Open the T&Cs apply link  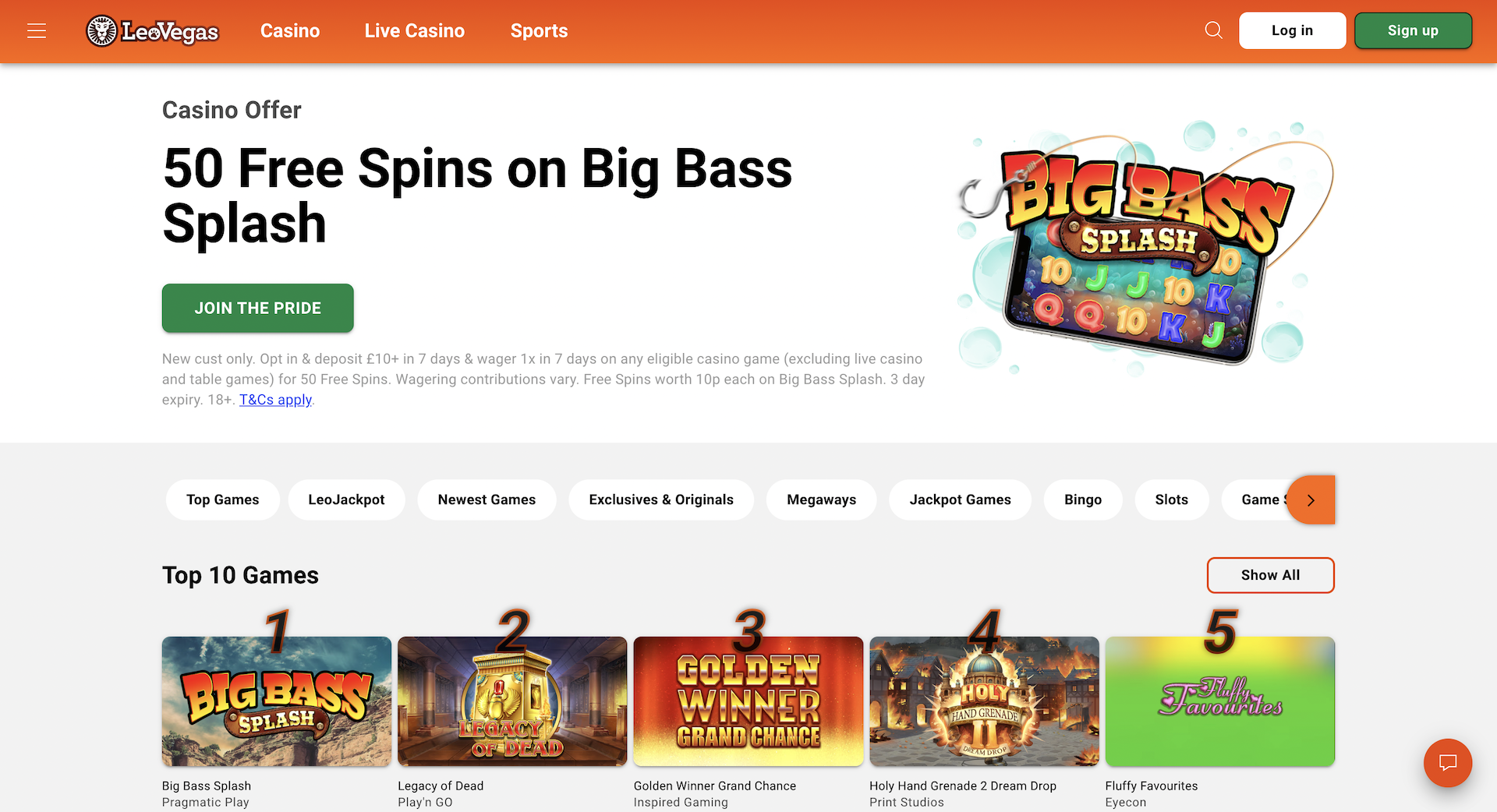pos(276,400)
